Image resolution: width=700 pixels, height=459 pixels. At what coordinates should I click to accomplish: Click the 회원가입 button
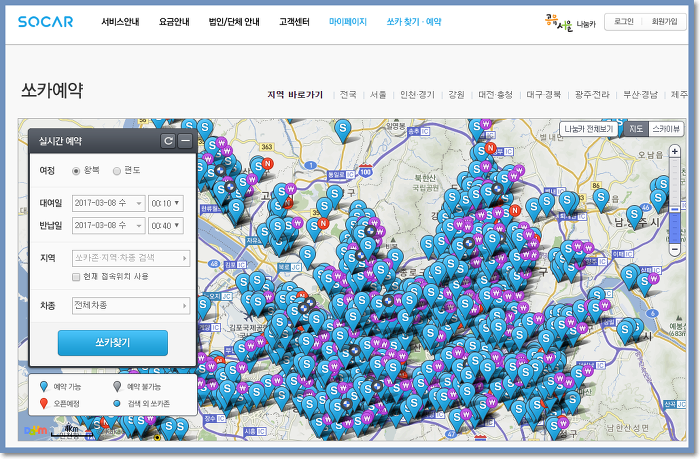point(664,21)
